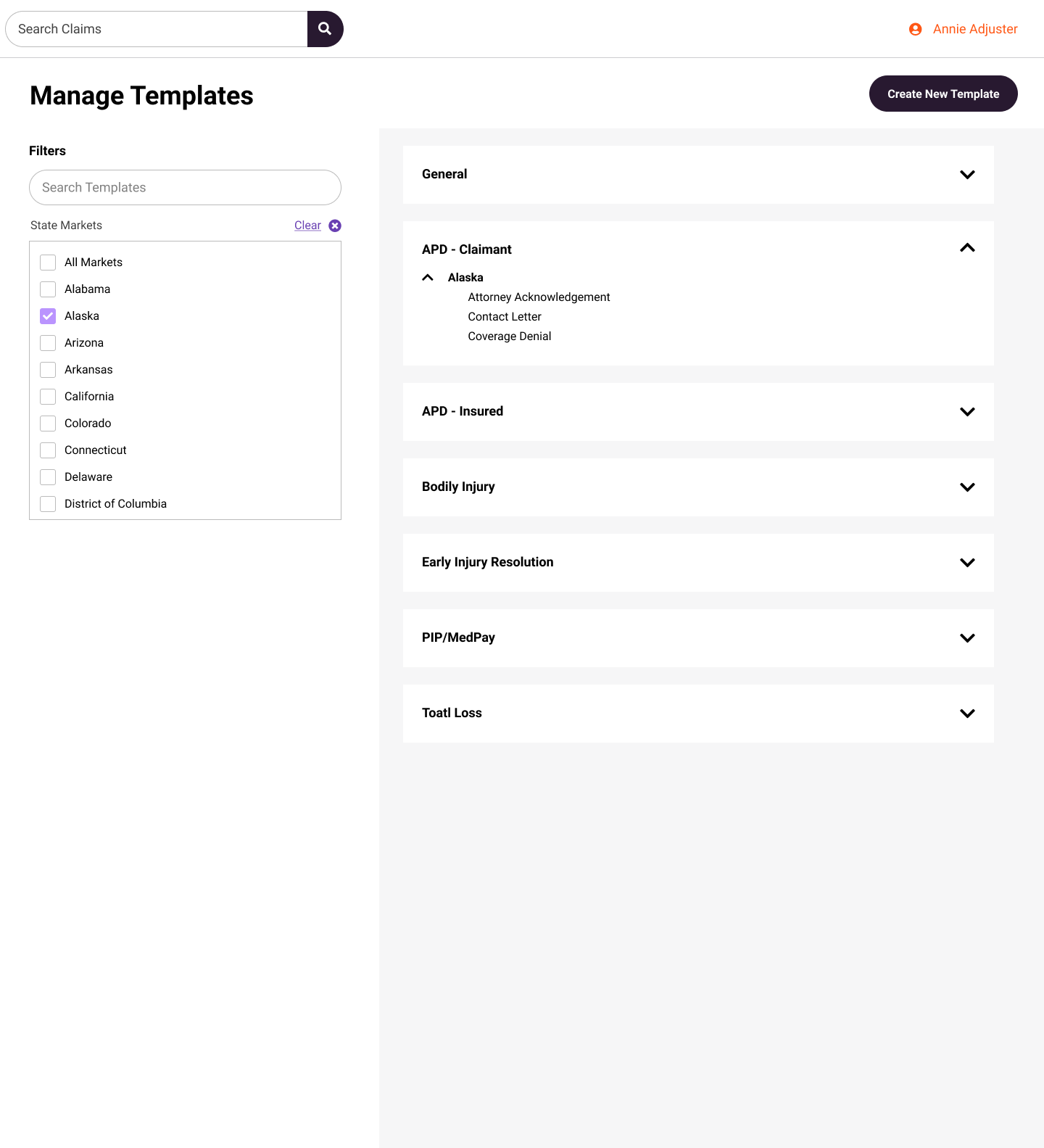
Task: Click the Clear link for State Markets
Action: click(307, 226)
